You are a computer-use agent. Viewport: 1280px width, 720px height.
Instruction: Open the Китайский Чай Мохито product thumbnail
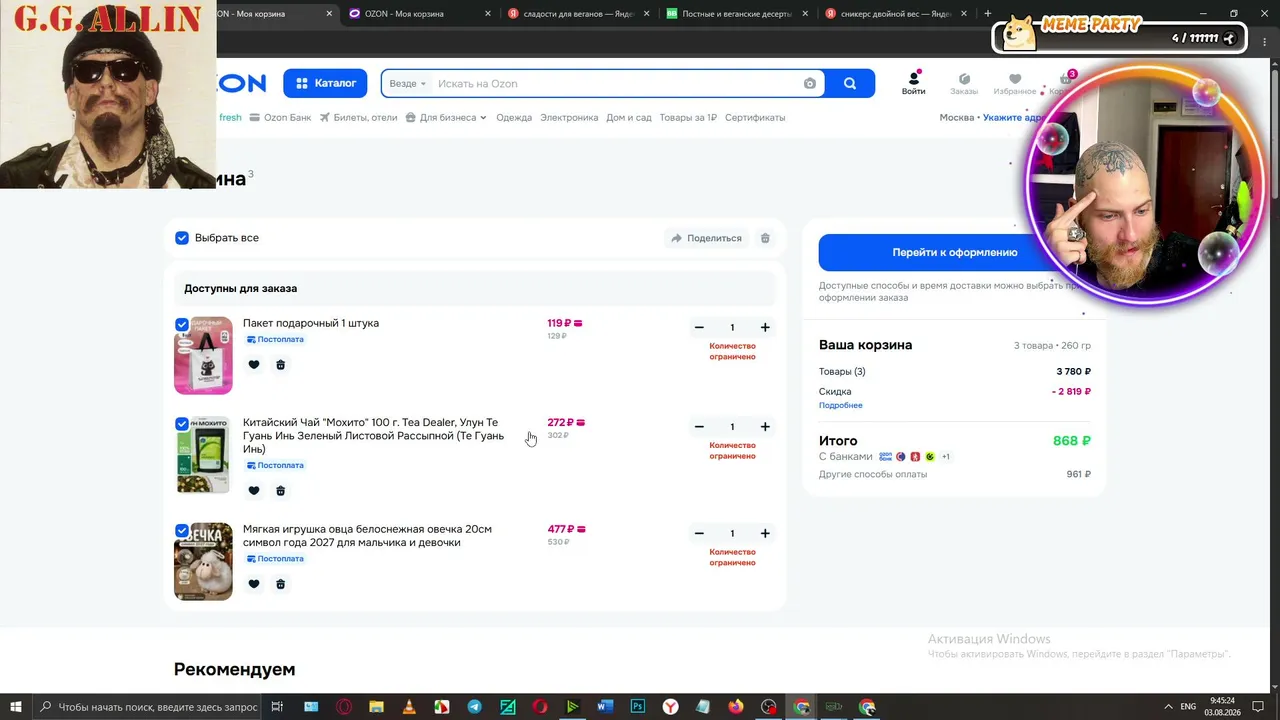tap(203, 455)
